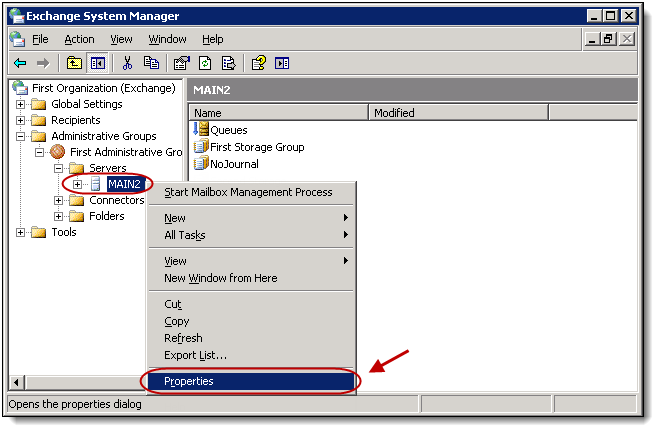This screenshot has width=661, height=434.
Task: Click the Folders folder icon
Action: click(76, 216)
